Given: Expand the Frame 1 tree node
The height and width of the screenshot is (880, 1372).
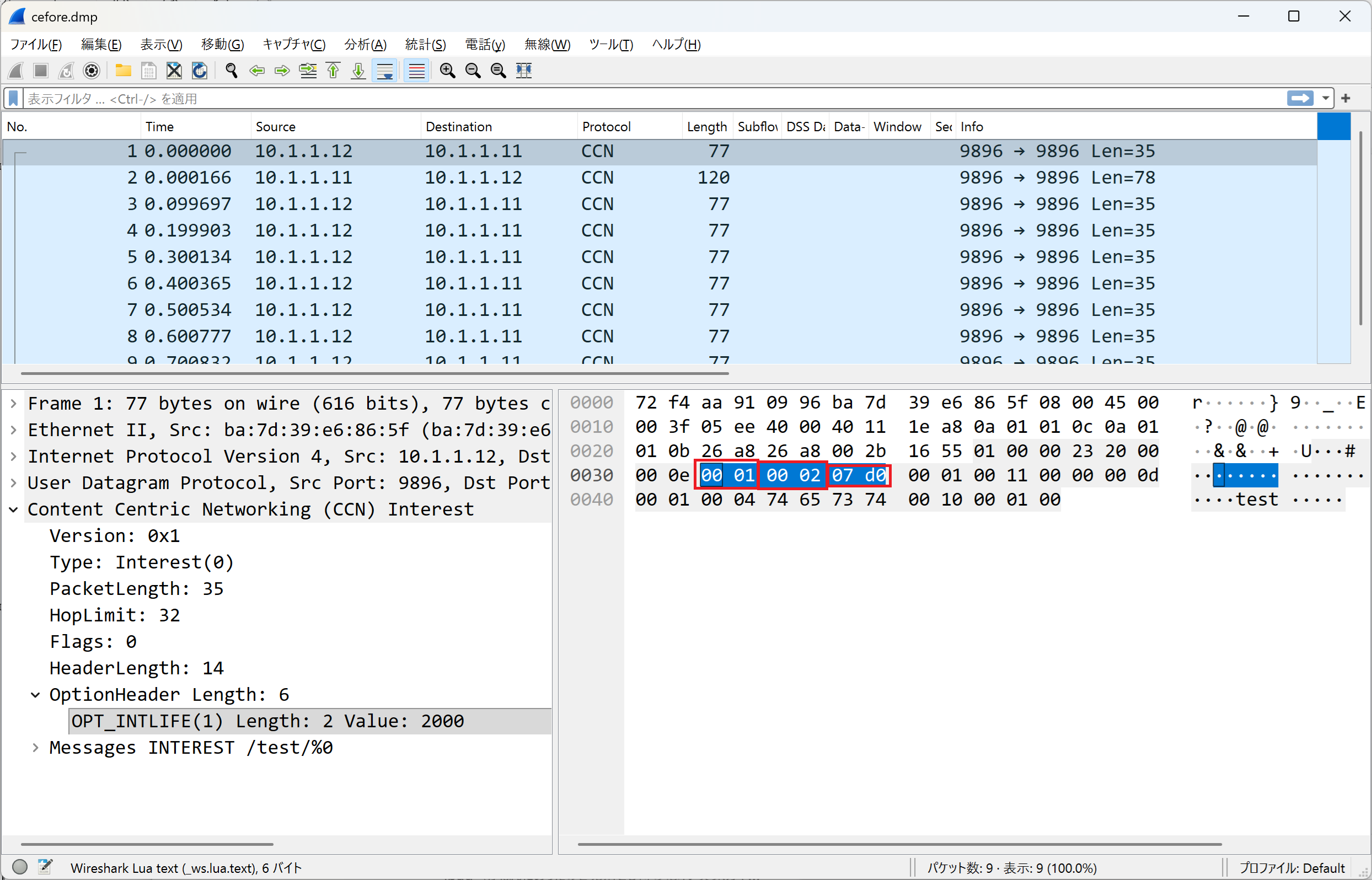Looking at the screenshot, I should point(14,404).
